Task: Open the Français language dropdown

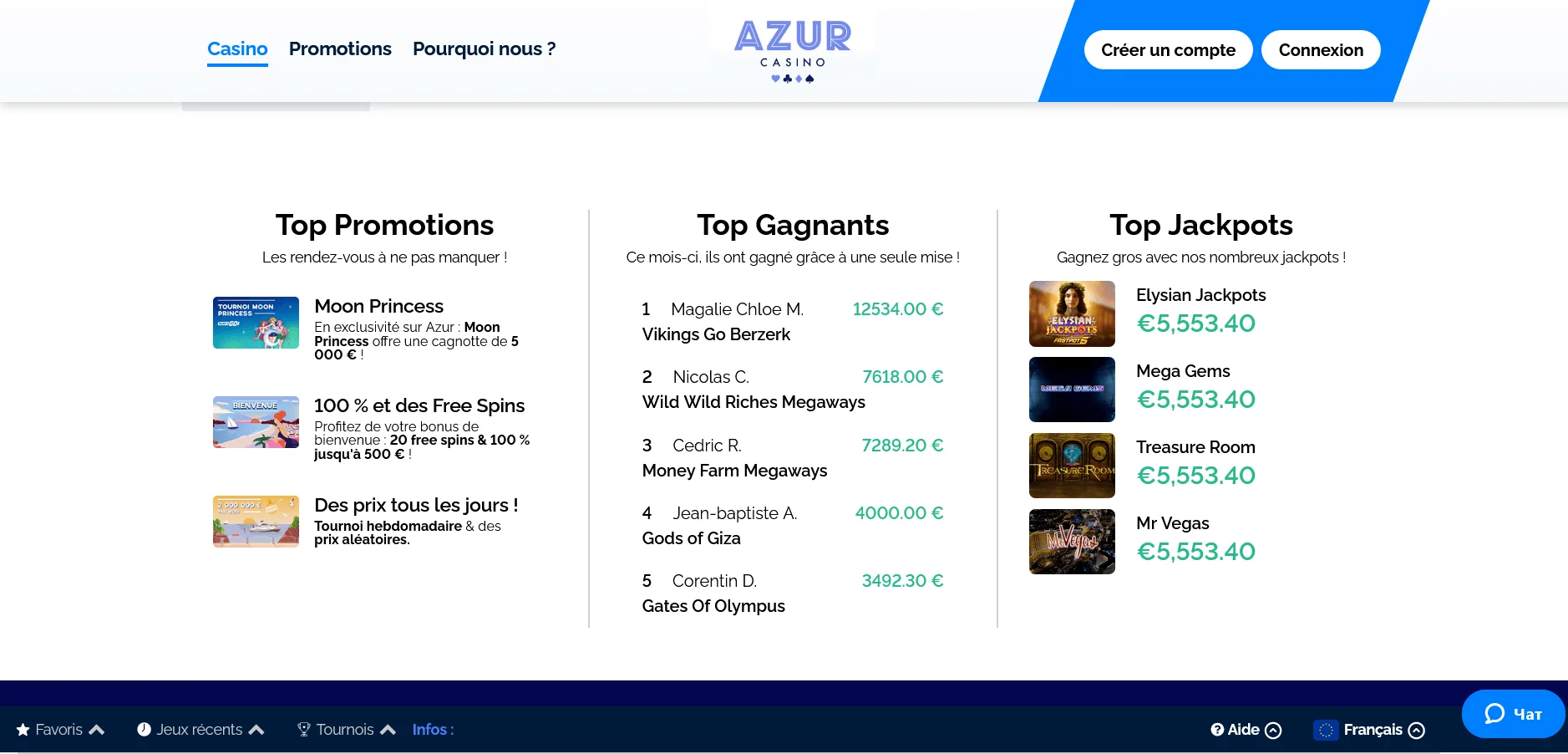Action: coord(1383,730)
